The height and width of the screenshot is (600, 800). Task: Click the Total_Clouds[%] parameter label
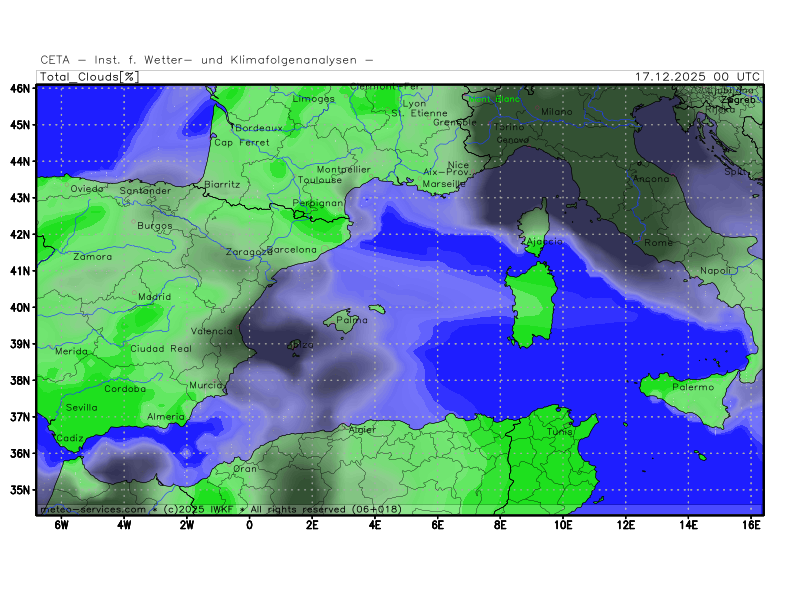[89, 77]
